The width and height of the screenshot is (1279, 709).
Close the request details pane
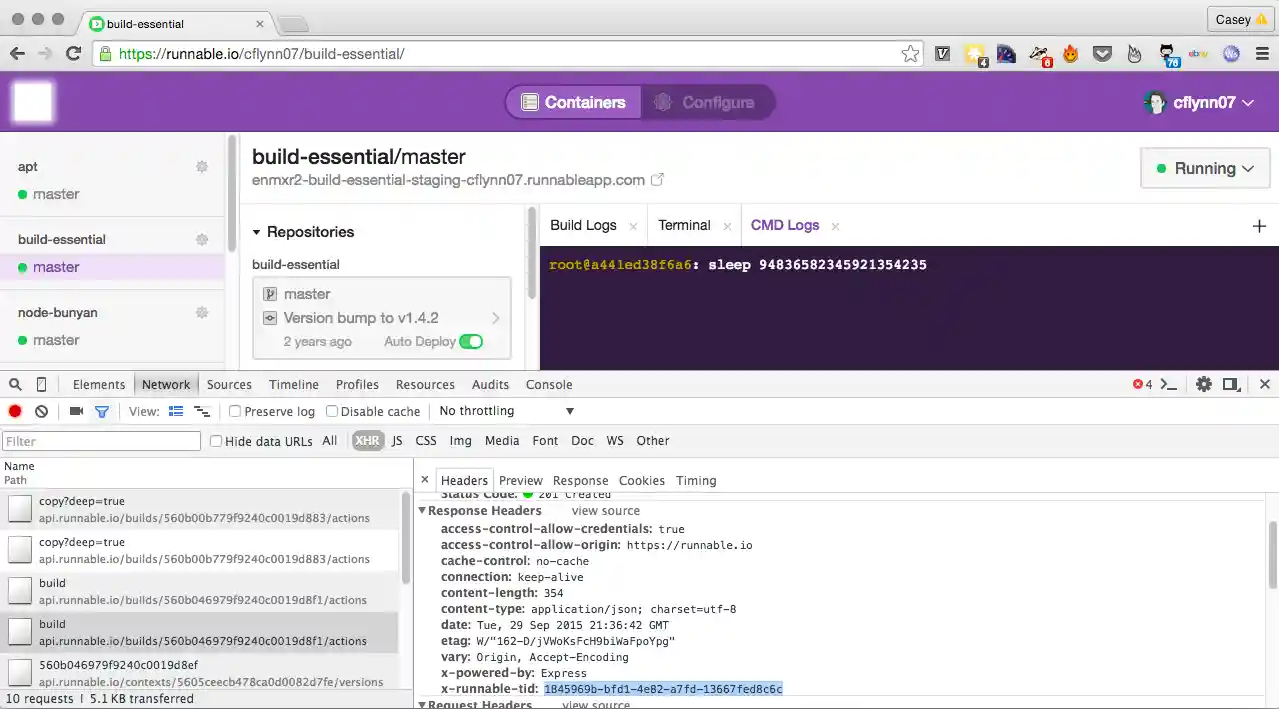425,480
